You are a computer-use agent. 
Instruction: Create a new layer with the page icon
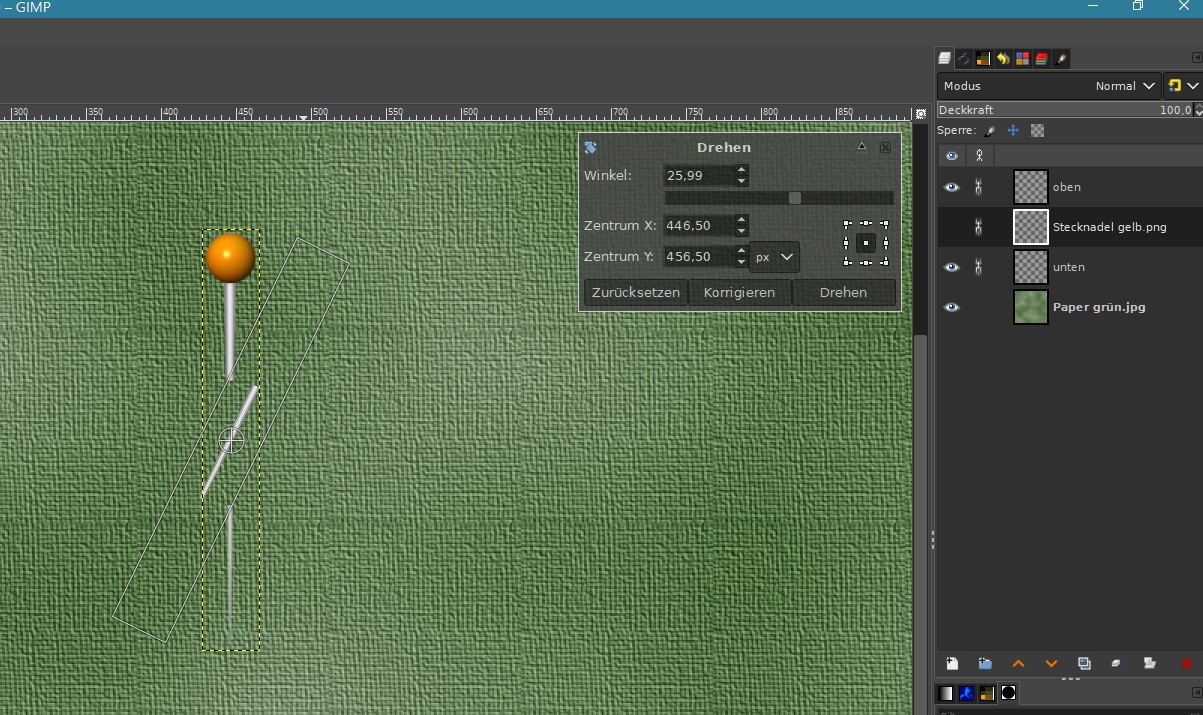(x=952, y=663)
